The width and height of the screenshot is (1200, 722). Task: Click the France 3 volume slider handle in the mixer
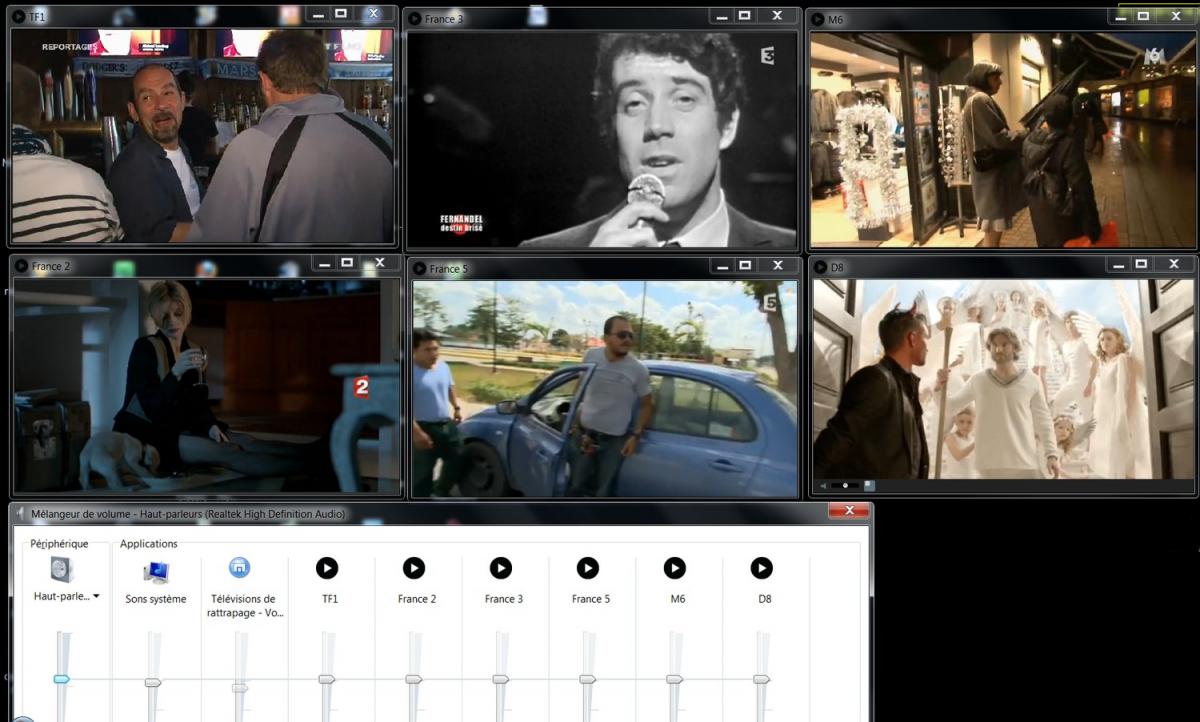pos(501,679)
